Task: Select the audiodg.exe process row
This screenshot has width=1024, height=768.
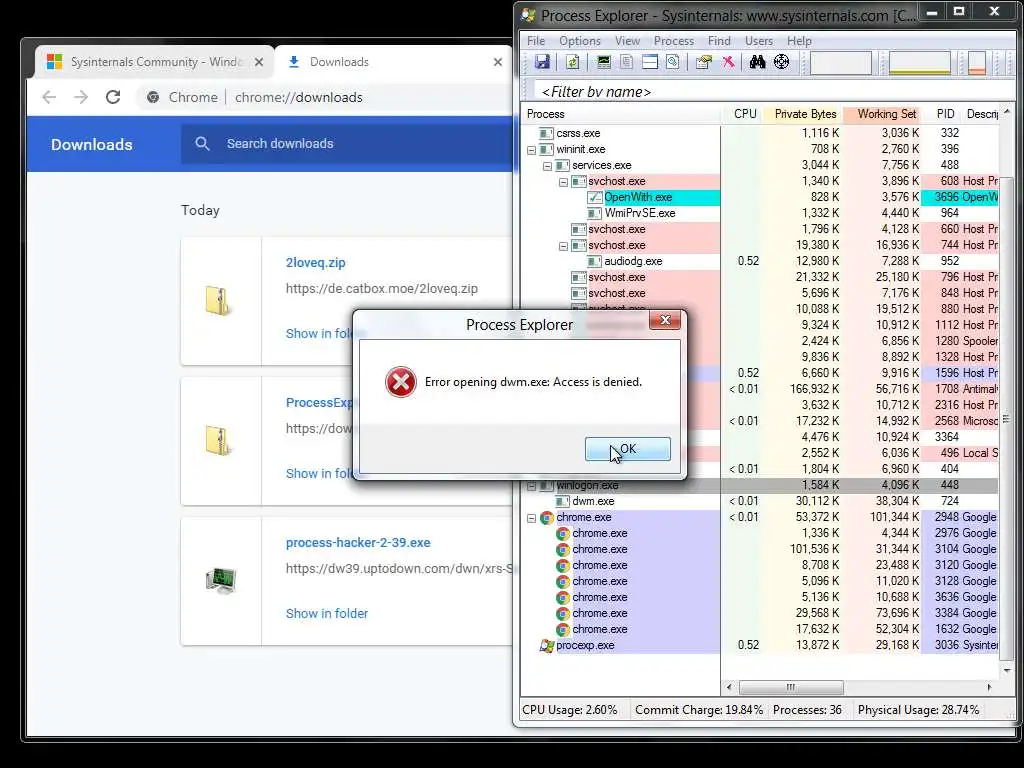Action: tap(761, 261)
